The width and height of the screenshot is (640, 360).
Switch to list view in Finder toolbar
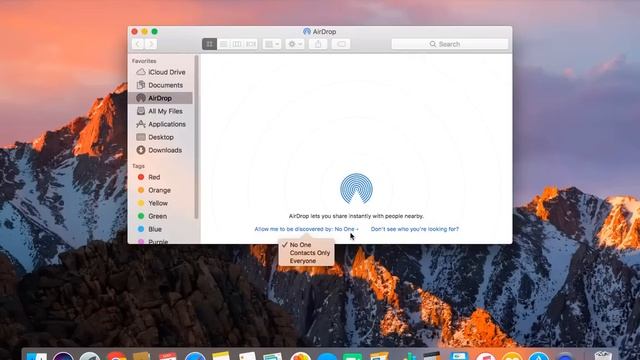[223, 44]
